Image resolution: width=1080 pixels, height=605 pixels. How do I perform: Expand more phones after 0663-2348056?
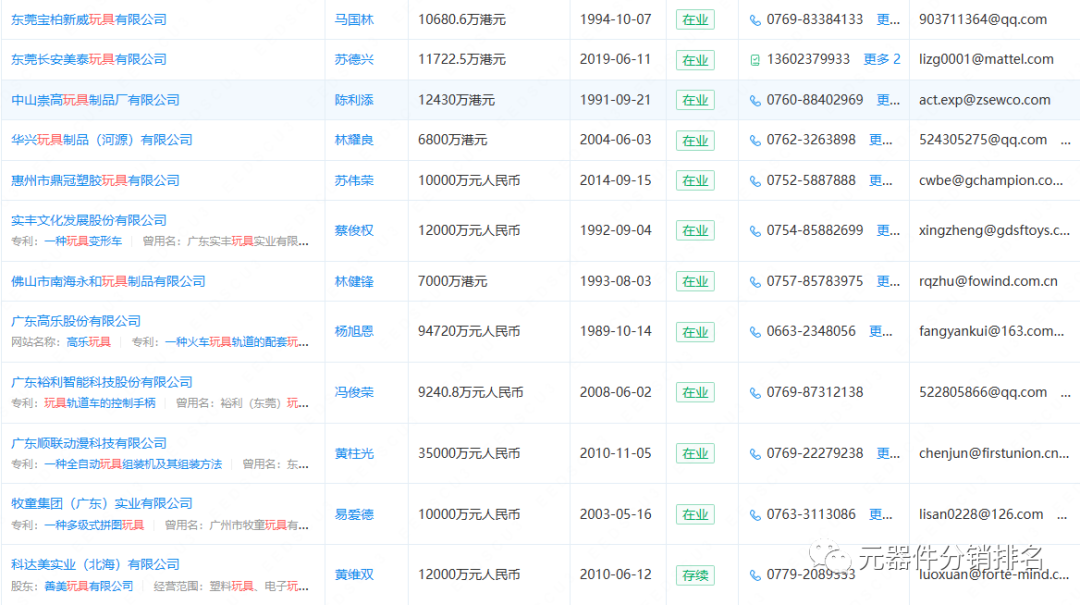[880, 331]
